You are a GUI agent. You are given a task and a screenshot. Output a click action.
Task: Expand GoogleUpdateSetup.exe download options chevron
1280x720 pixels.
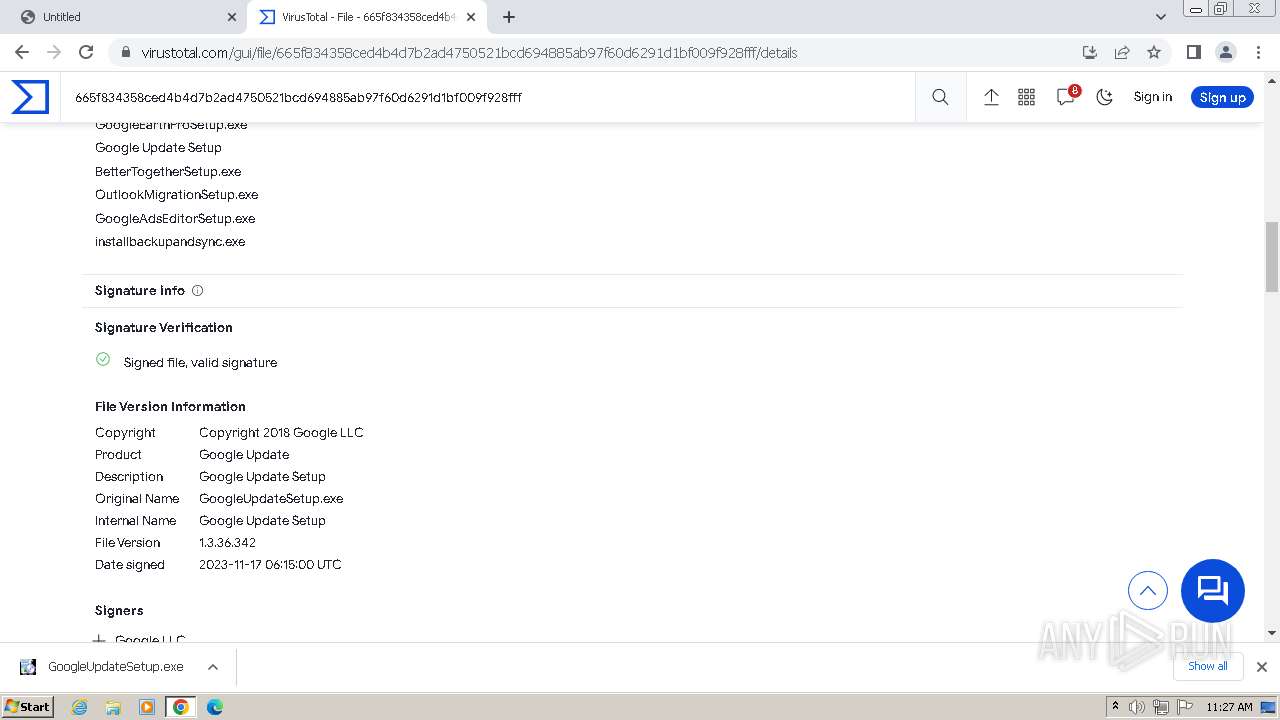click(213, 667)
